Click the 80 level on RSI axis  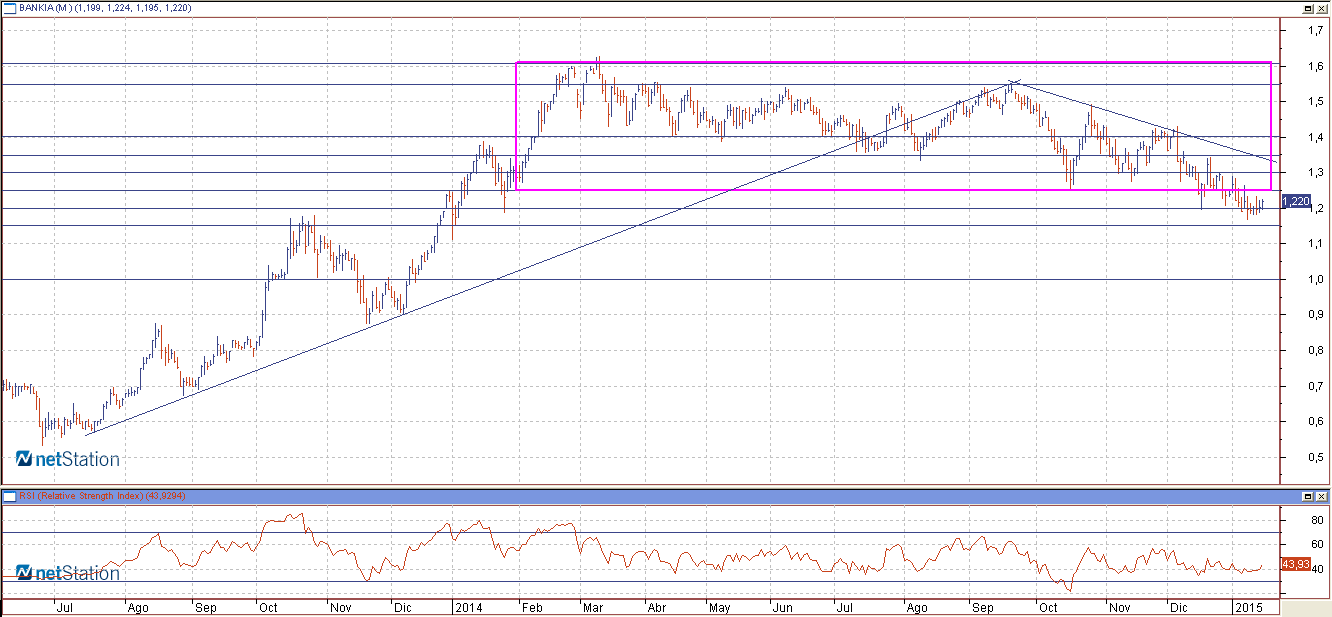point(1317,521)
